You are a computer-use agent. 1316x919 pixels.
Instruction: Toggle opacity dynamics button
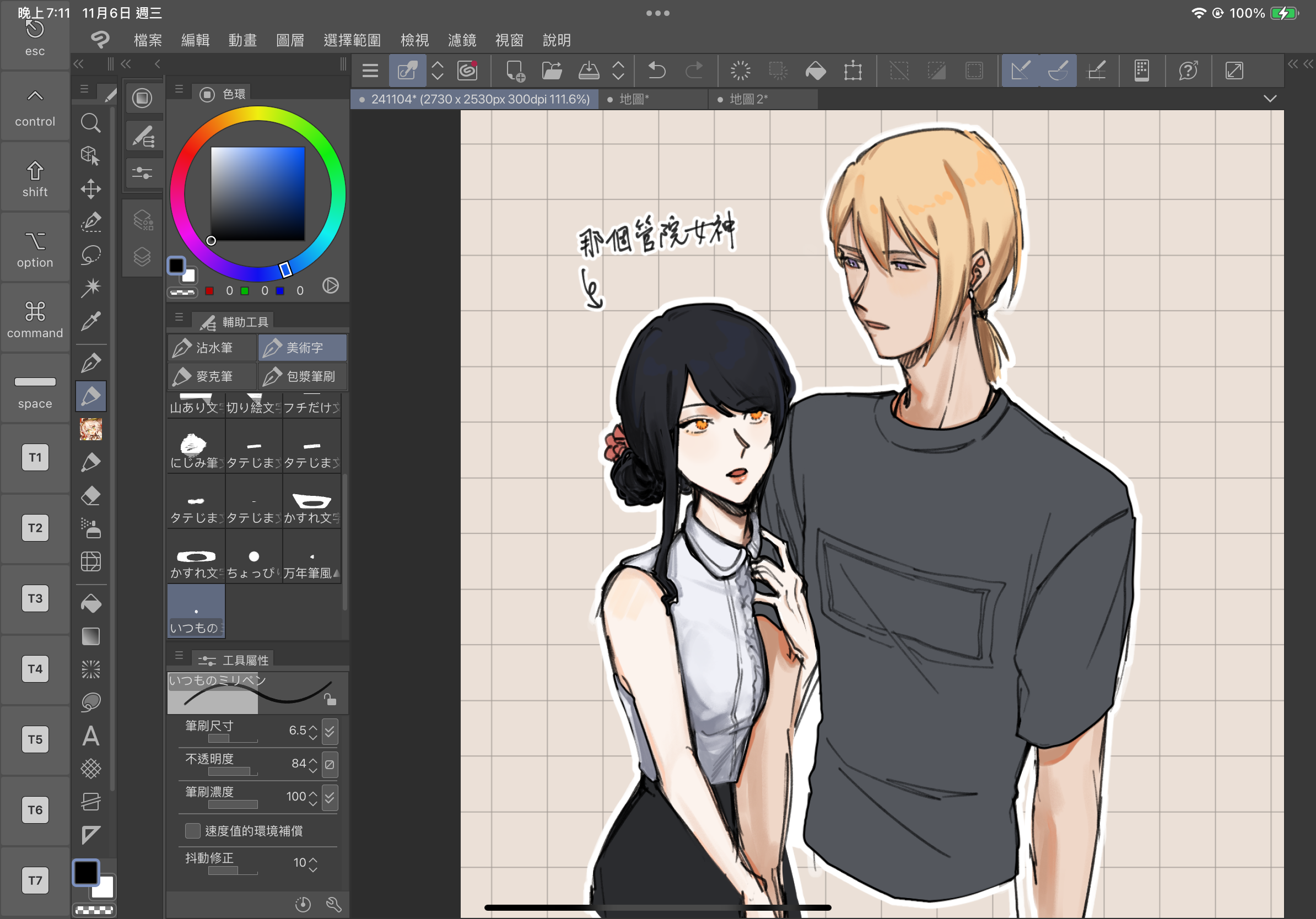[x=330, y=764]
